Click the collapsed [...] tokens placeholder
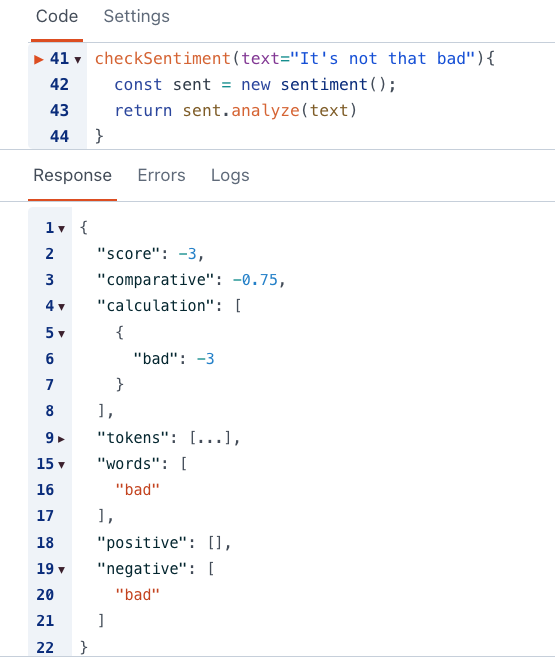555x658 pixels. (211, 438)
